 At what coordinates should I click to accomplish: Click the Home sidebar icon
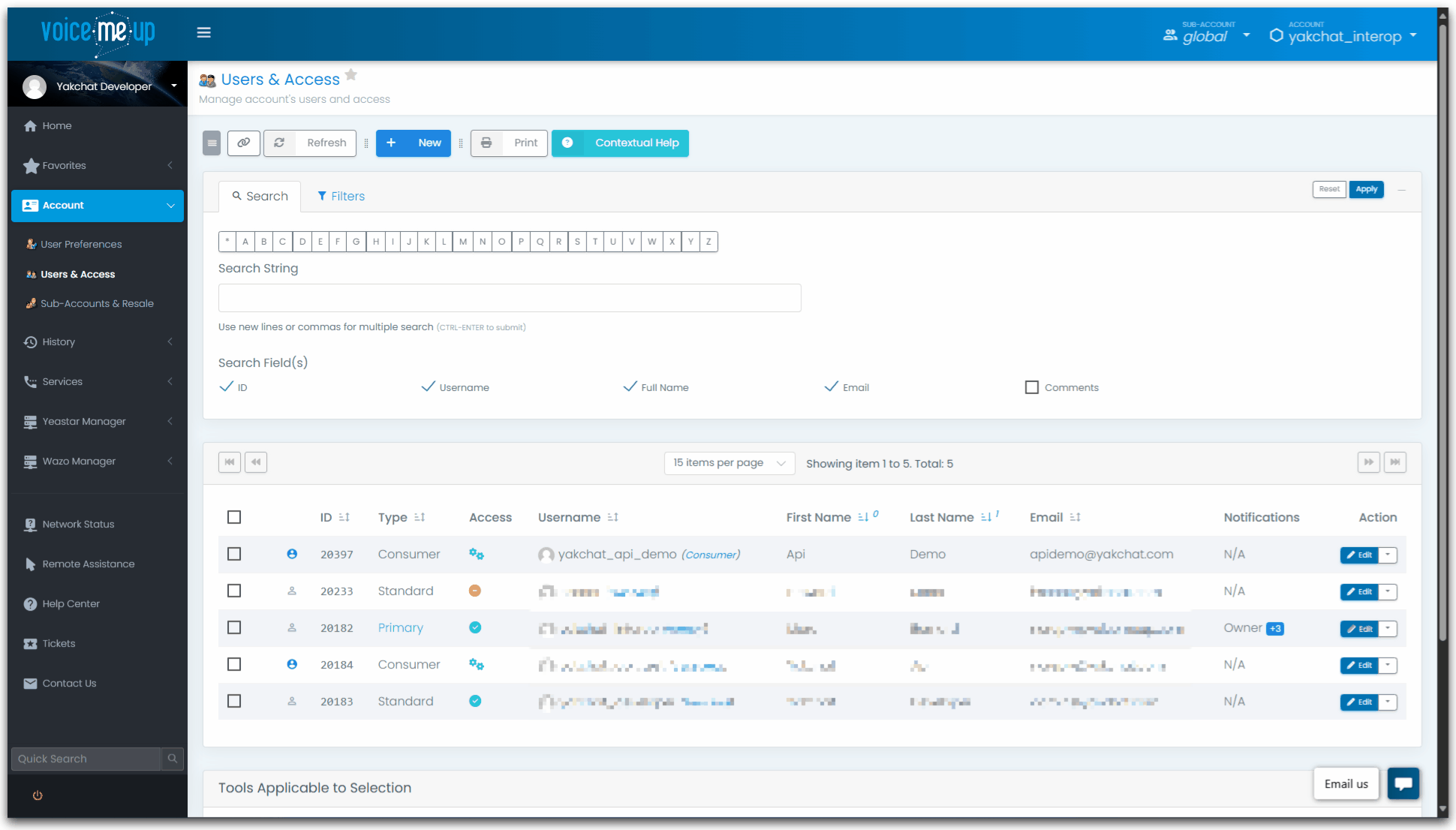click(x=30, y=126)
